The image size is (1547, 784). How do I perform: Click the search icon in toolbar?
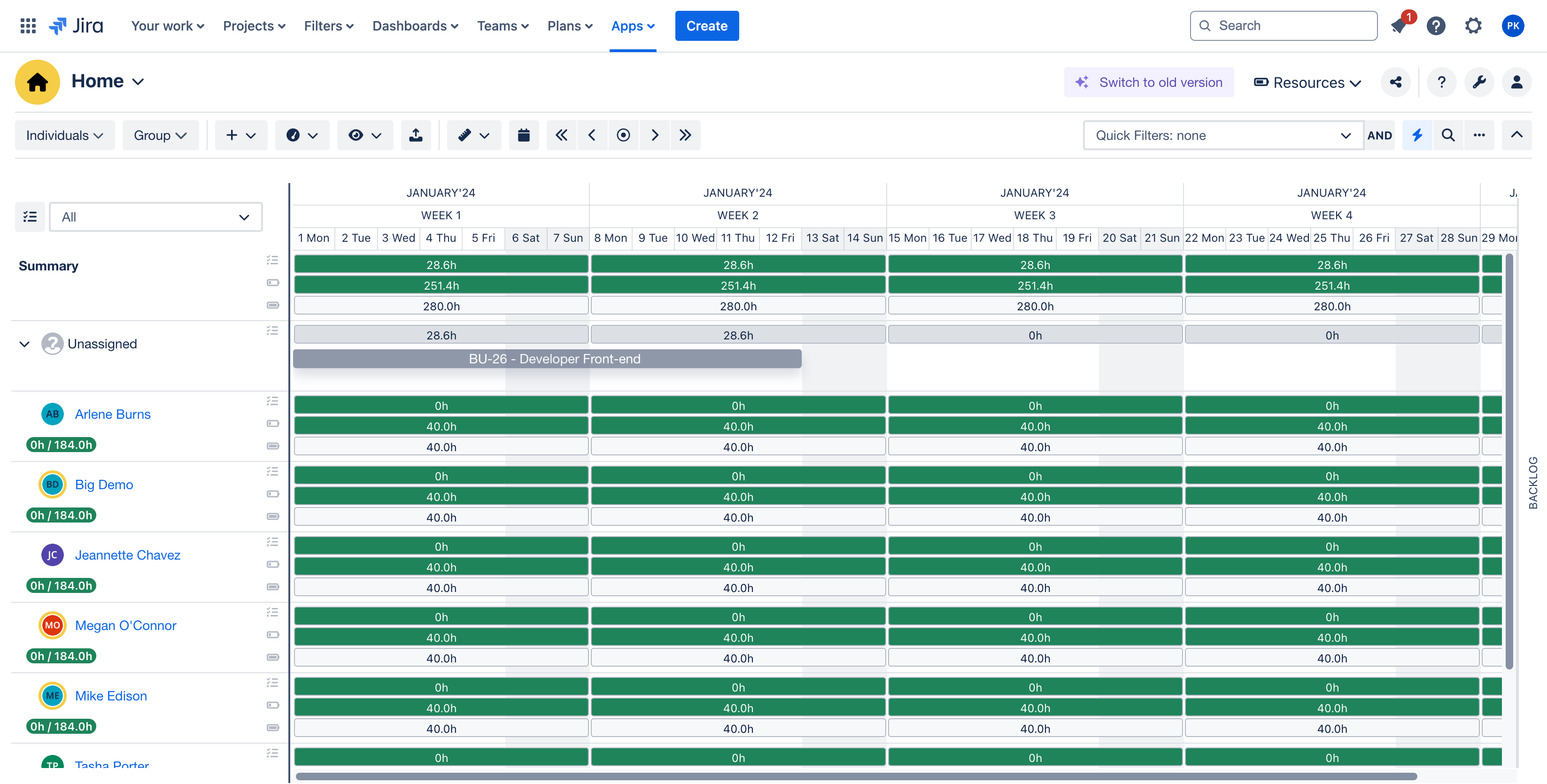click(1448, 135)
